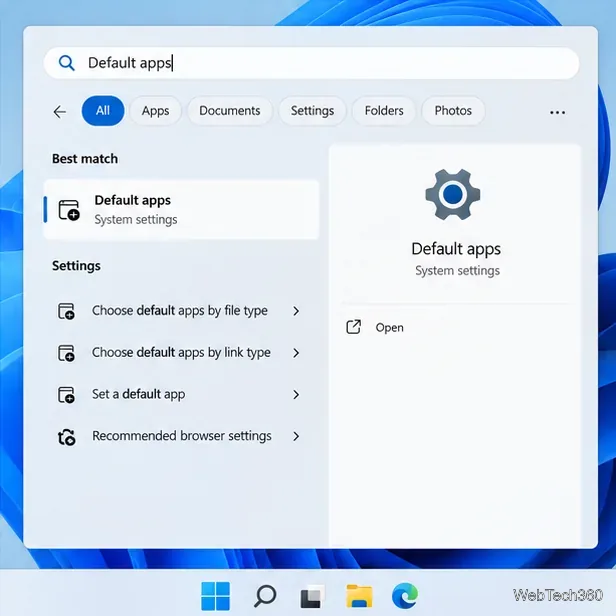616x616 pixels.
Task: Select Choose default apps by file type
Action: point(180,311)
